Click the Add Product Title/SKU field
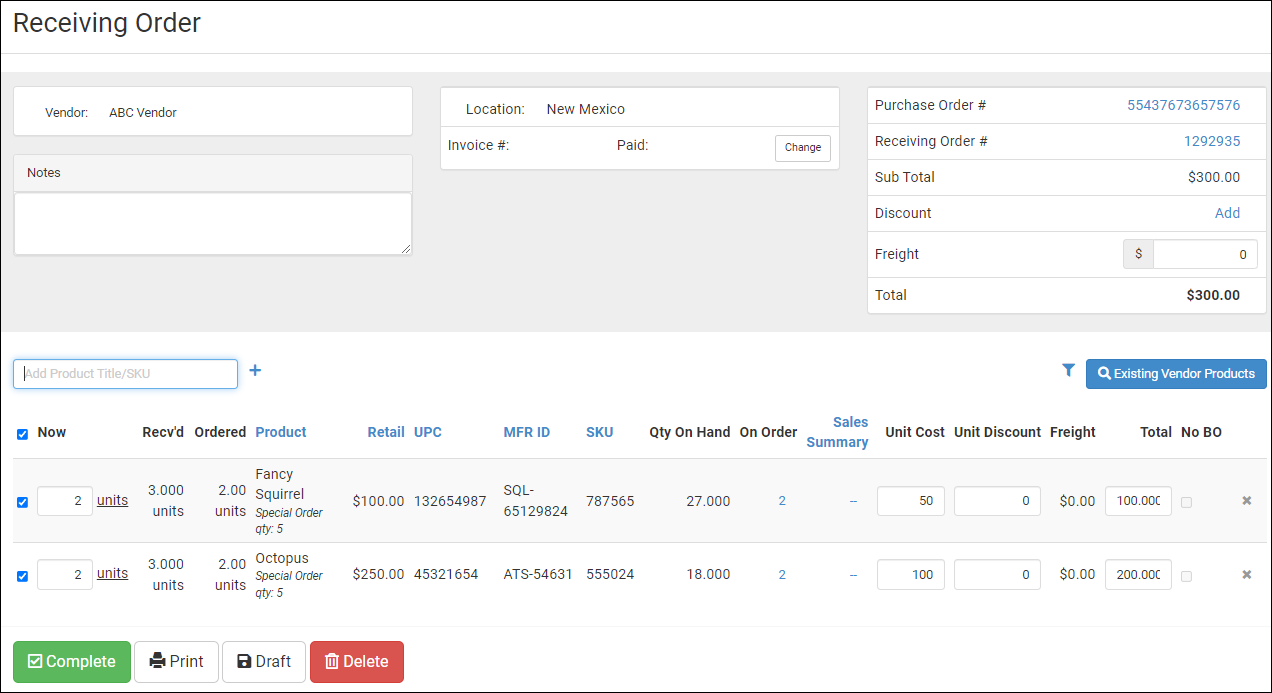Screen dimensions: 1272x693 click(x=126, y=374)
